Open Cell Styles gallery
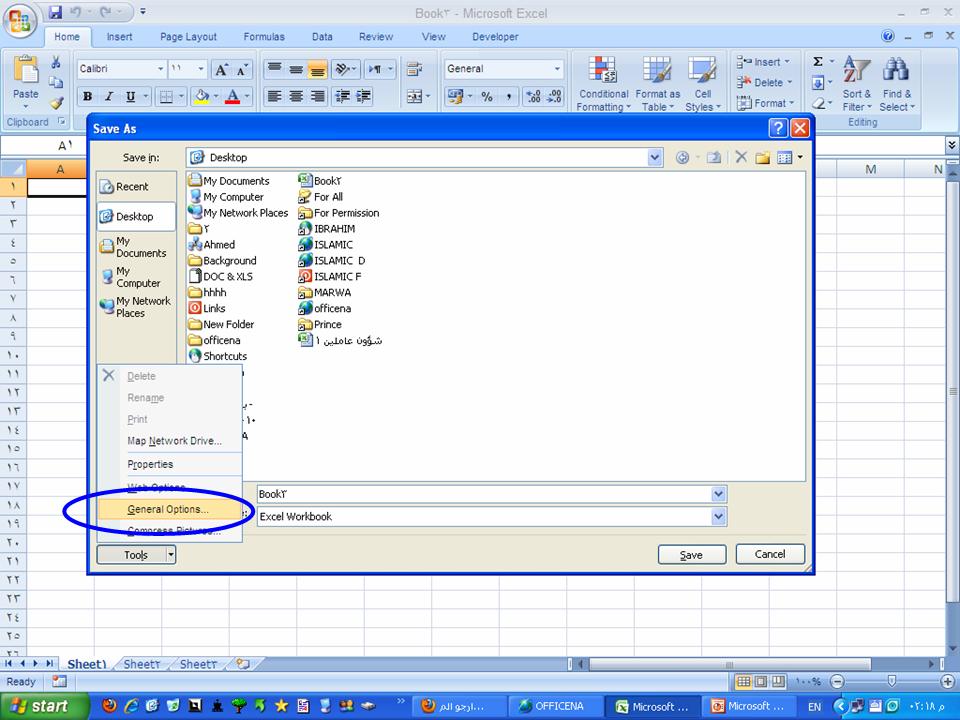 click(703, 84)
